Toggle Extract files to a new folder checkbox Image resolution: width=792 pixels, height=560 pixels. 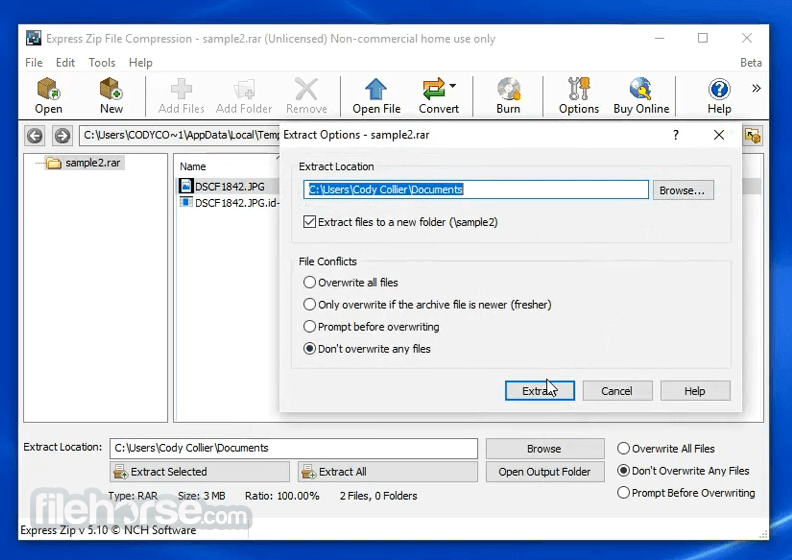pos(310,222)
